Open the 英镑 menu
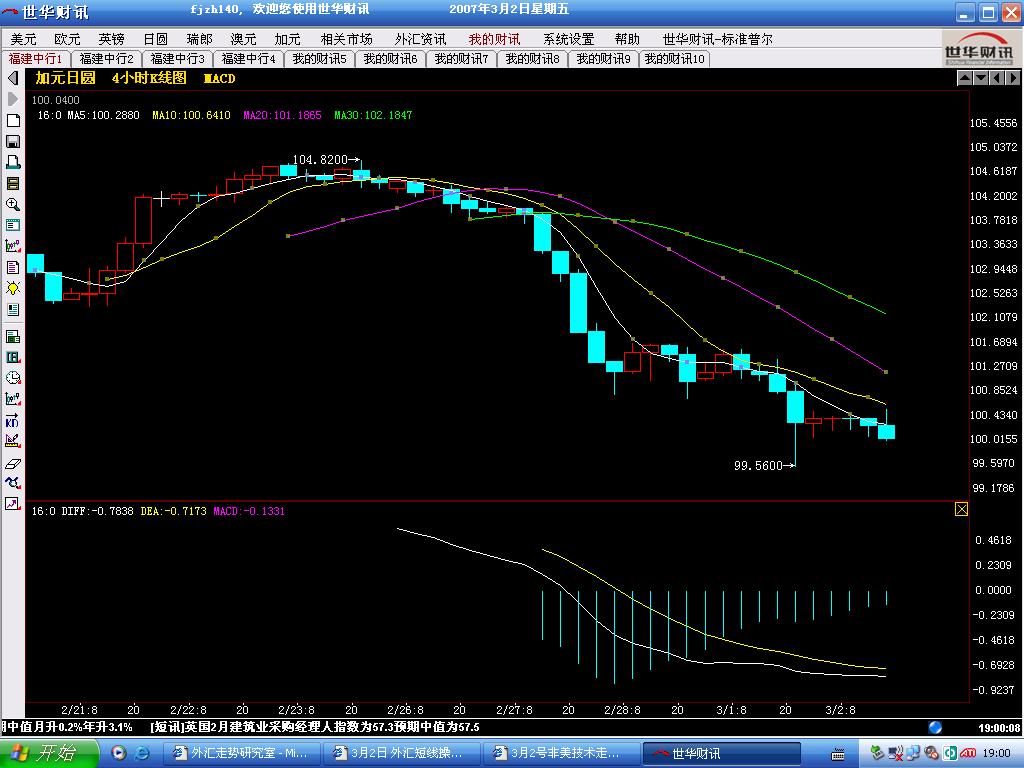 [112, 39]
